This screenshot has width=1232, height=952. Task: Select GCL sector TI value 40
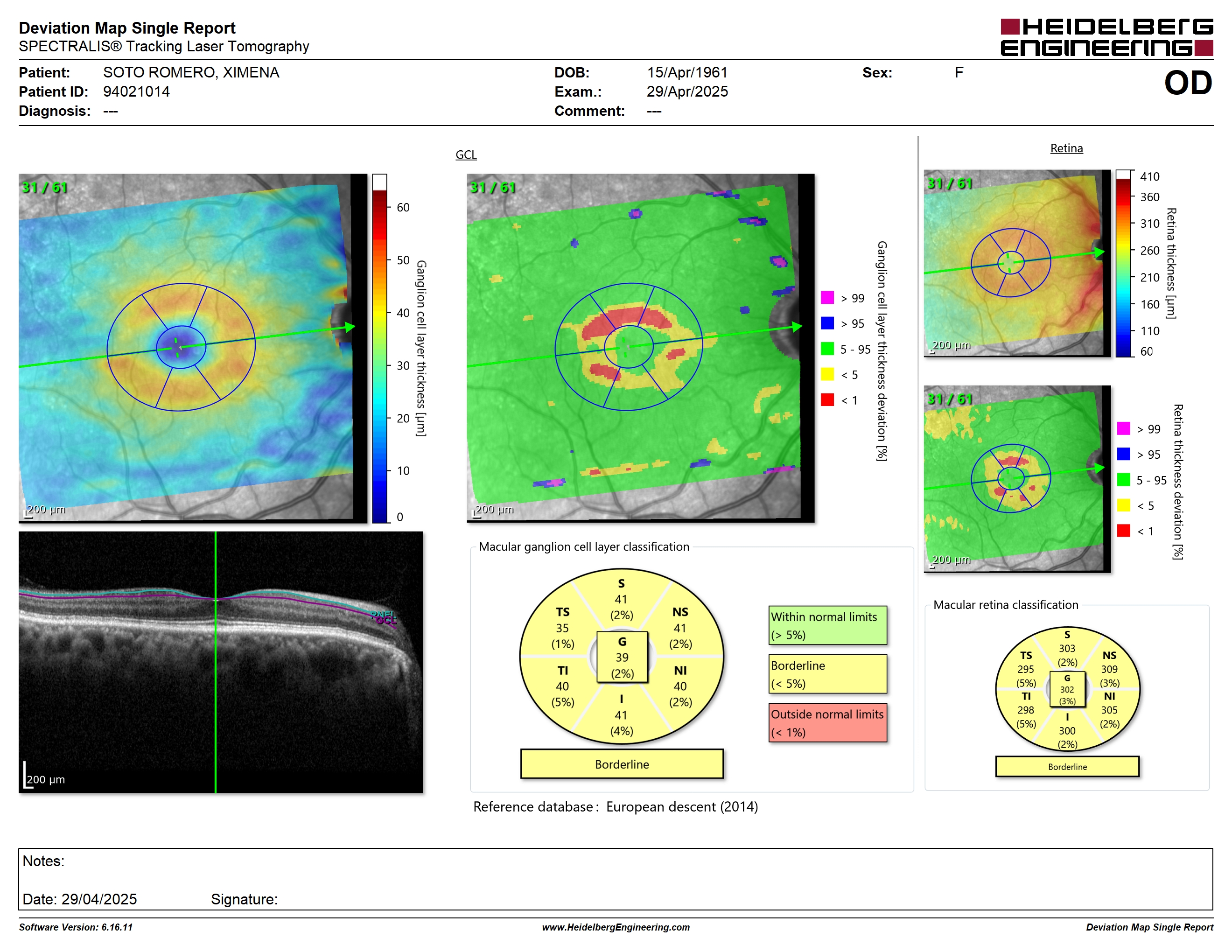click(562, 686)
